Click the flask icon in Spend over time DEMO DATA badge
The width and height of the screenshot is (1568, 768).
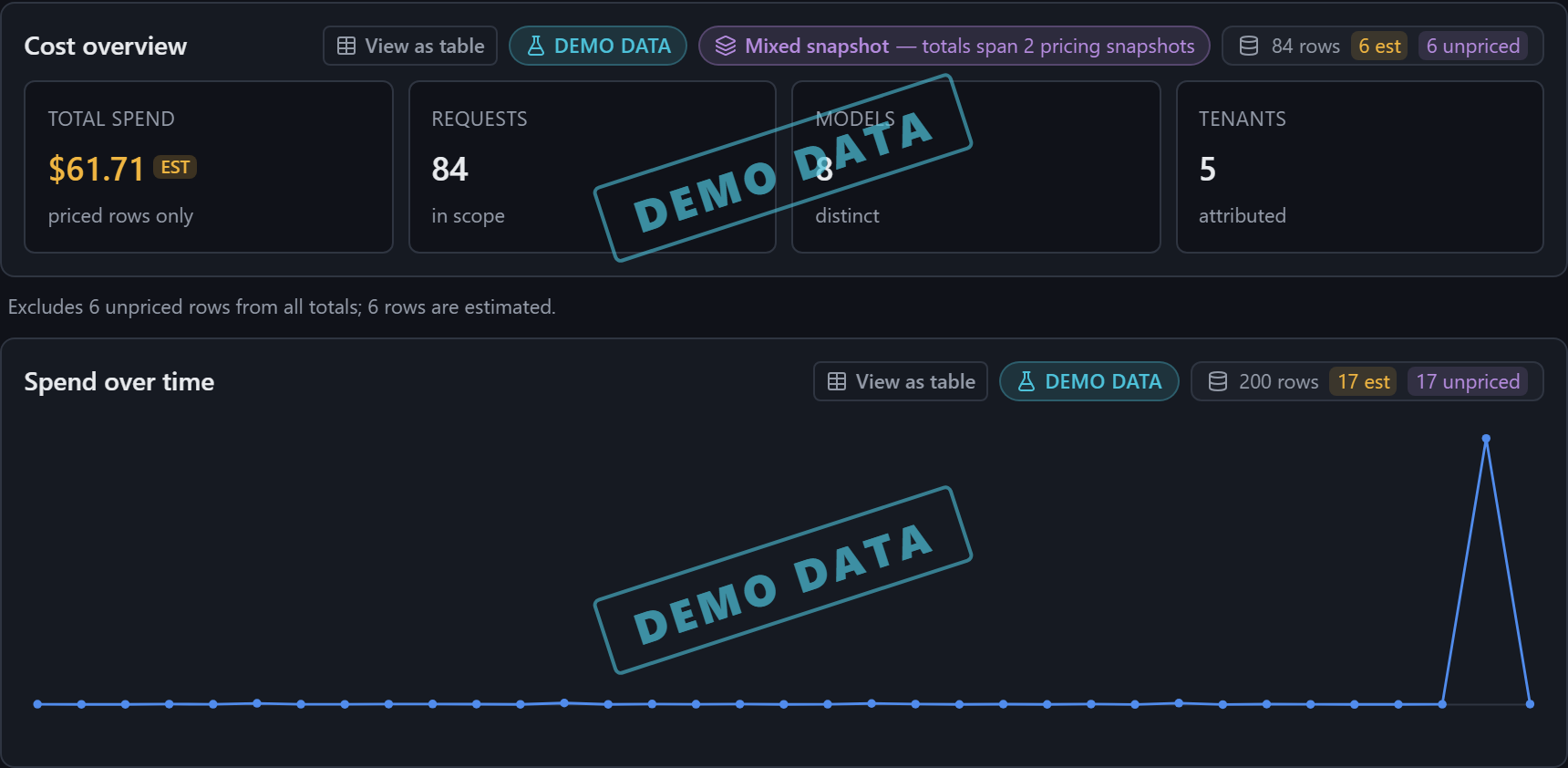coord(1026,381)
